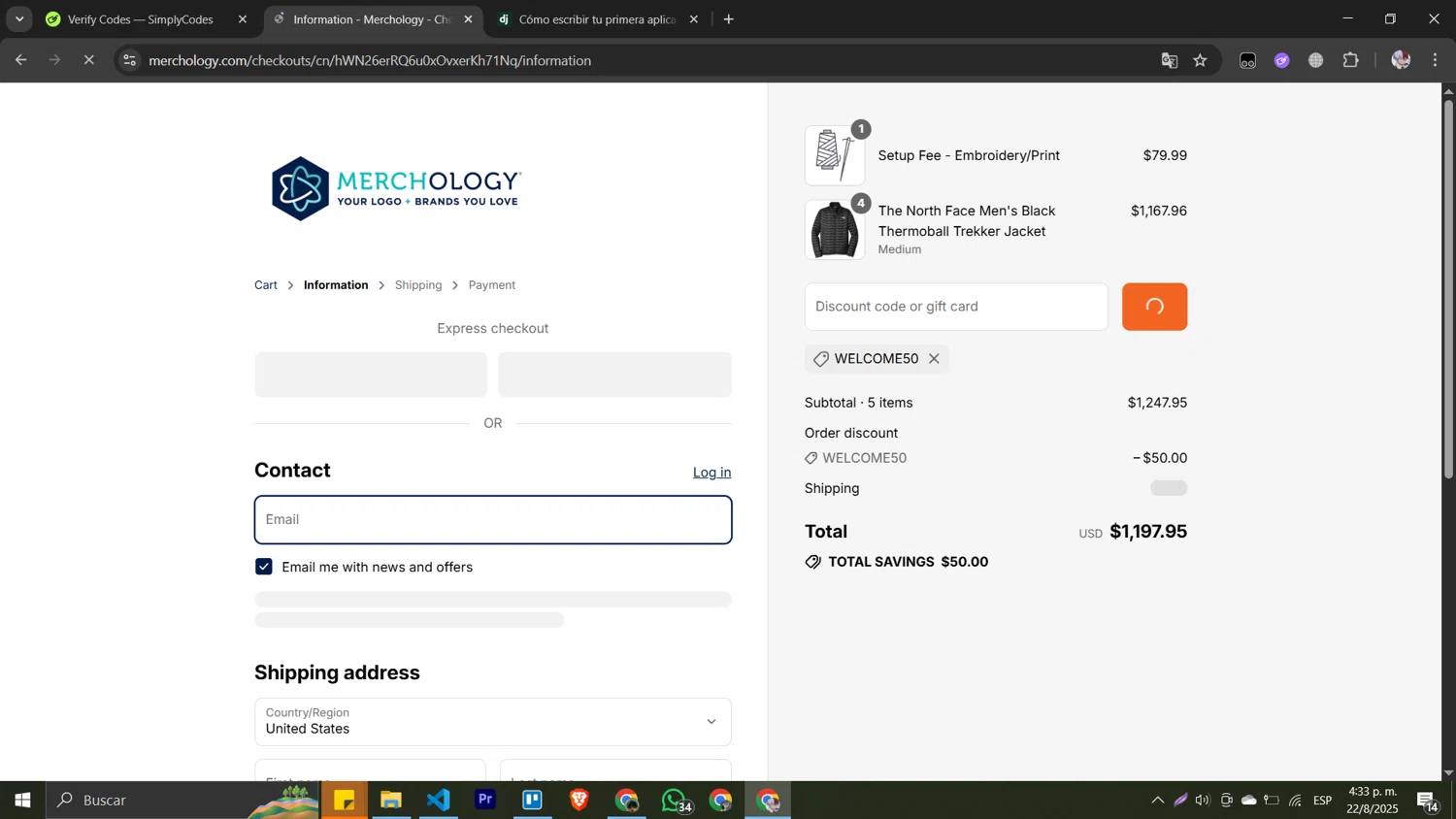Focus the Email input field
This screenshot has width=1456, height=819.
tap(493, 520)
